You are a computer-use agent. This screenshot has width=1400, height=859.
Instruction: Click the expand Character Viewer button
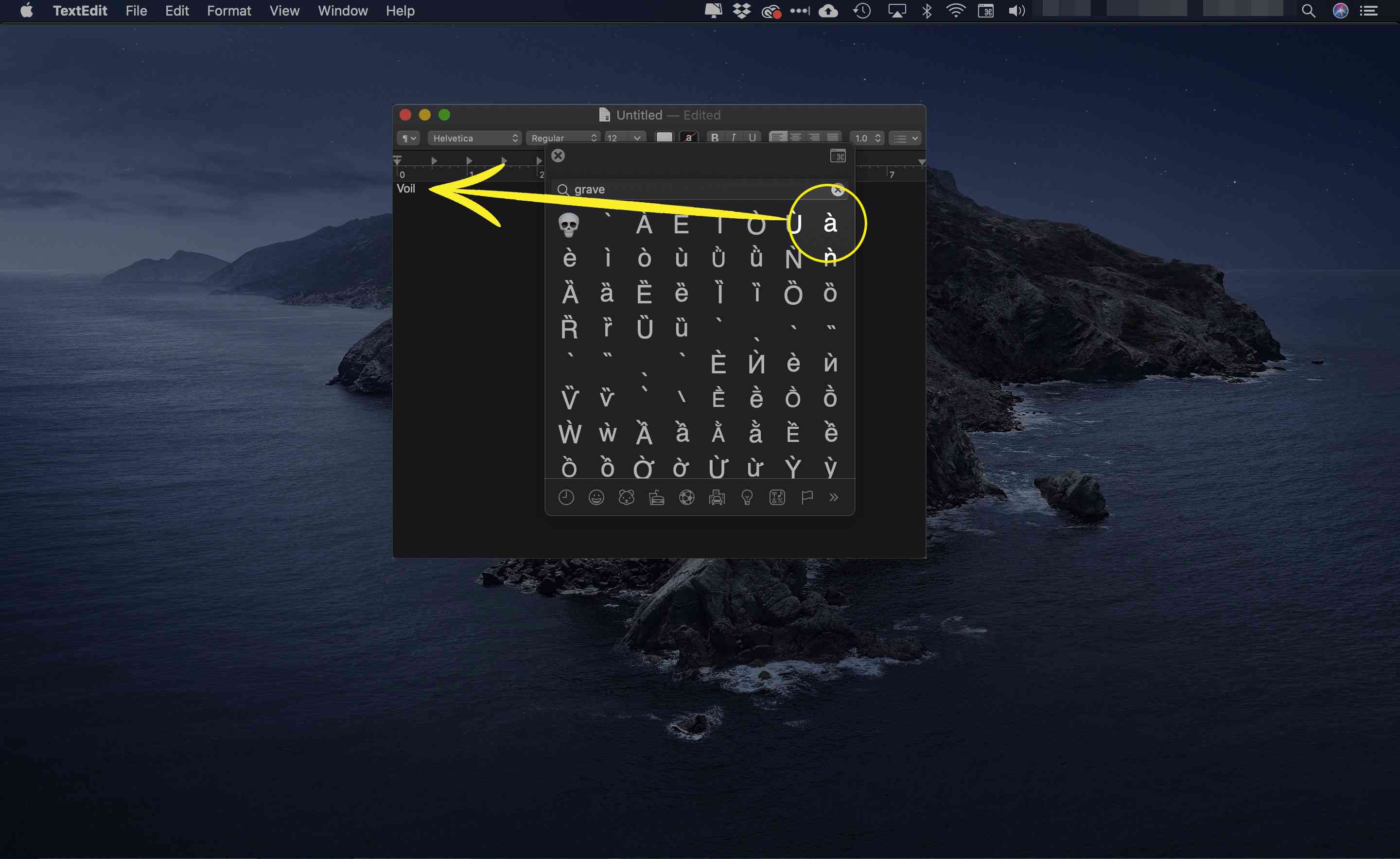click(838, 156)
